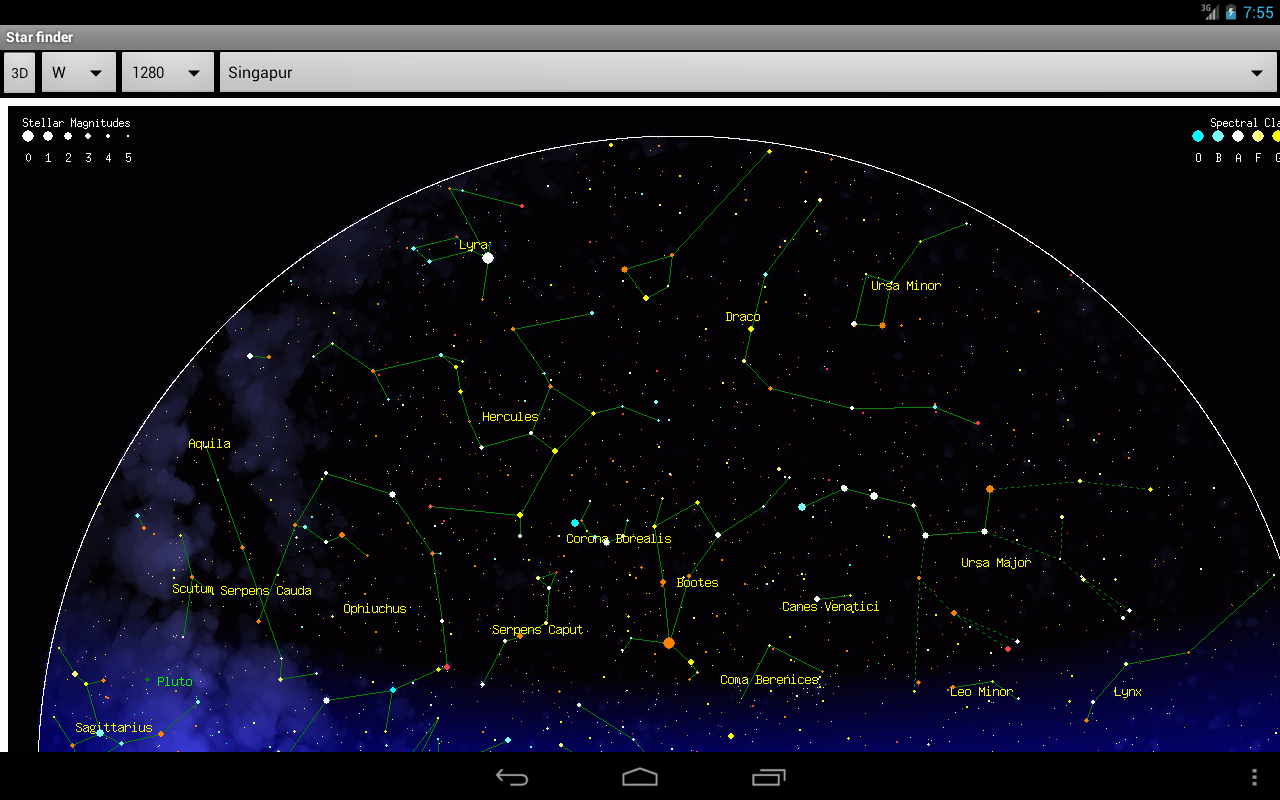The width and height of the screenshot is (1280, 800).
Task: Tap the 7:55 clock
Action: 1259,13
